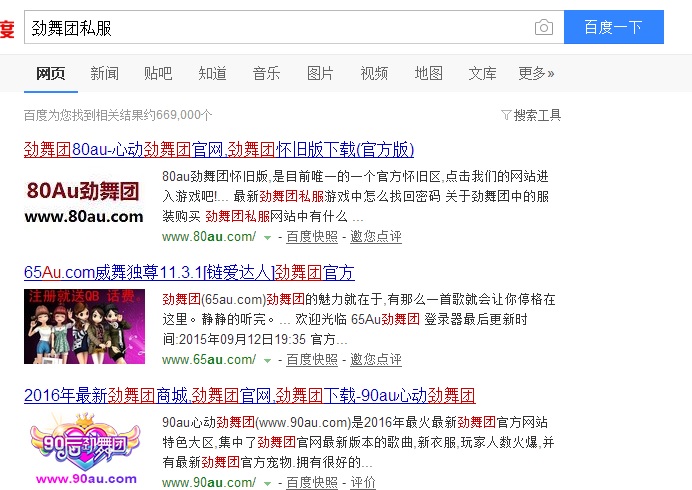Open the www.65au.com/ green URL

click(x=209, y=360)
